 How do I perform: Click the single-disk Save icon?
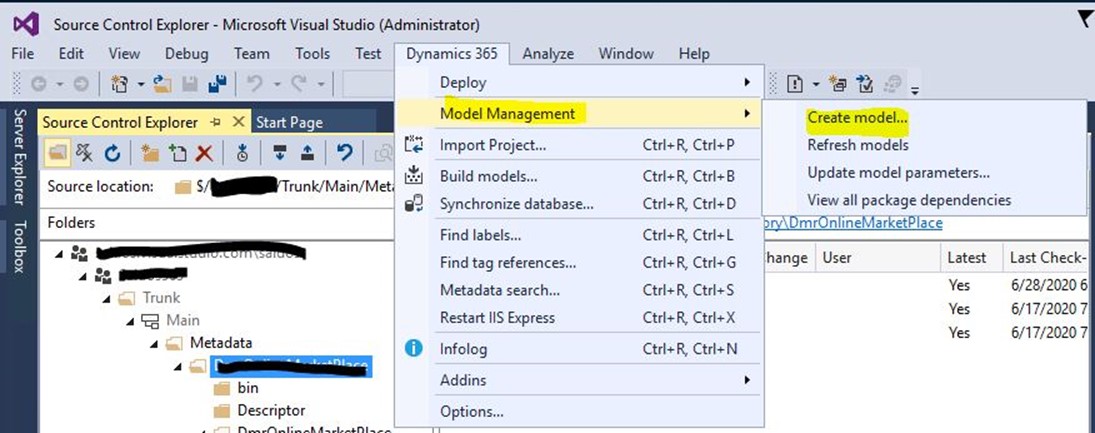pos(190,85)
